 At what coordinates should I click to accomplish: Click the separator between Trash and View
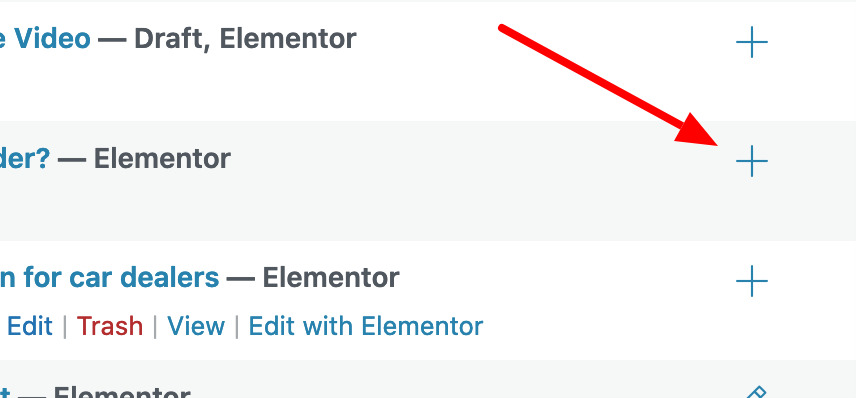(155, 326)
